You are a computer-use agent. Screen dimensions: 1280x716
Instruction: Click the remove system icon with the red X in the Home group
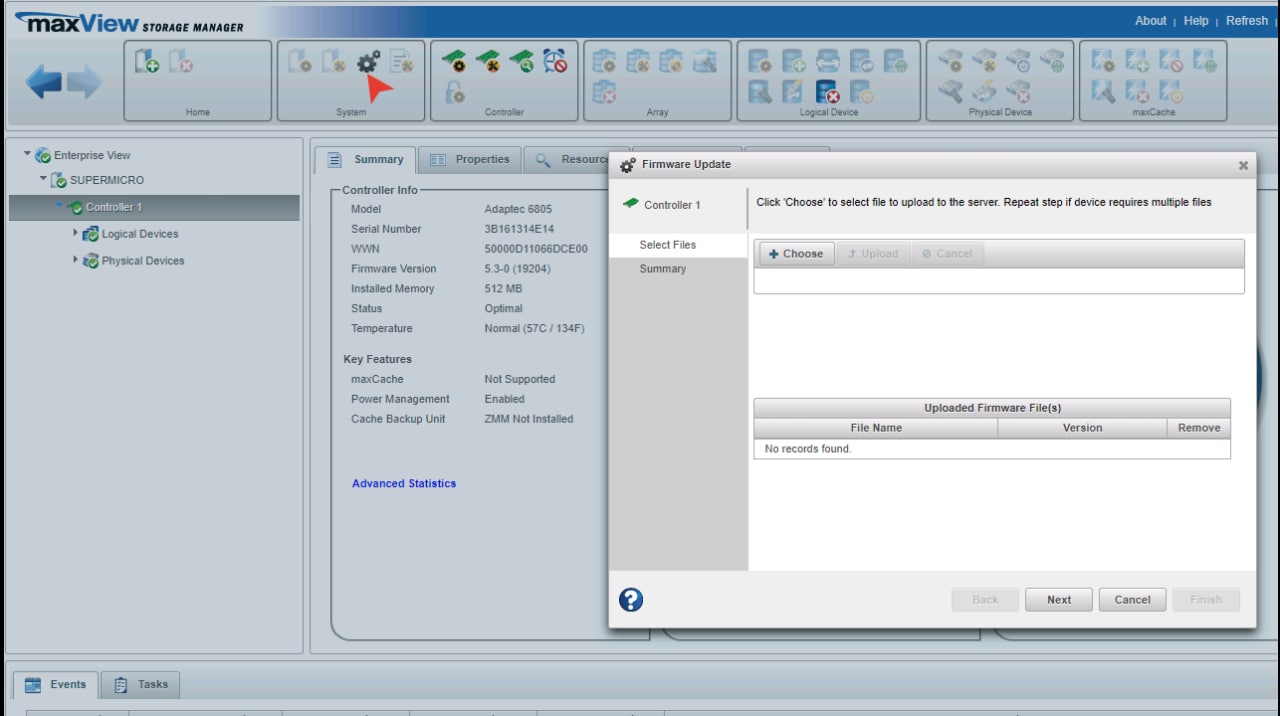181,62
